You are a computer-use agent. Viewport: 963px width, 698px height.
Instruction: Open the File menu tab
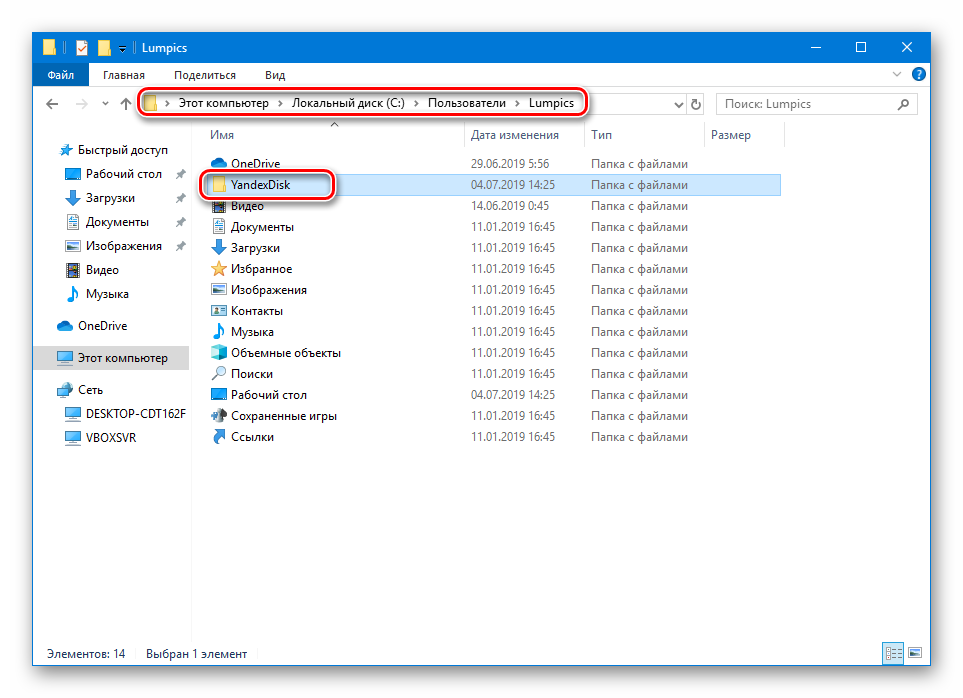(x=60, y=75)
